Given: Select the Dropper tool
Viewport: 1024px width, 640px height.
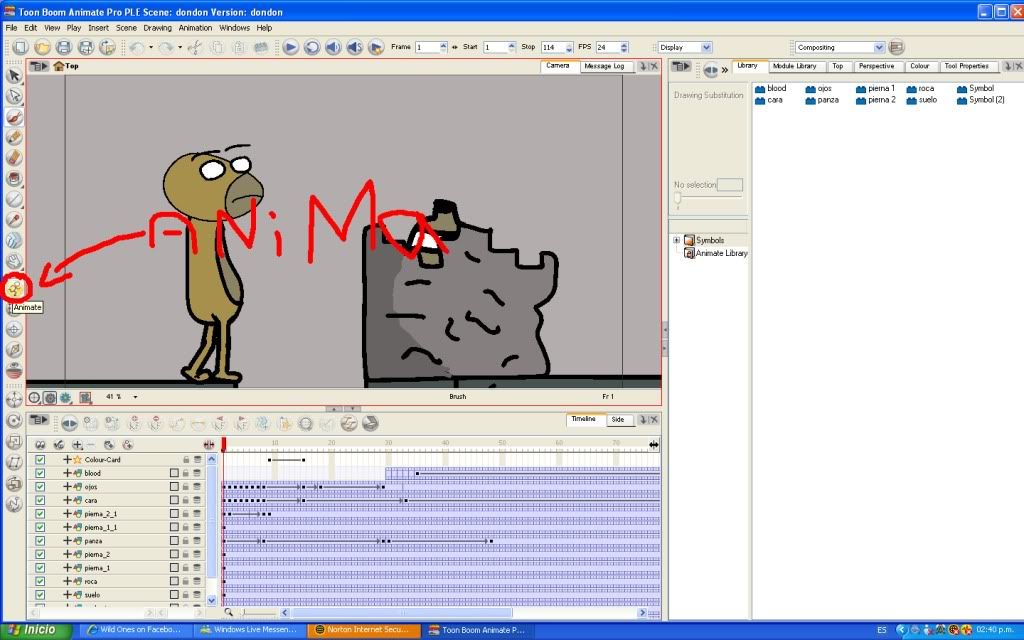Looking at the screenshot, I should [x=14, y=219].
